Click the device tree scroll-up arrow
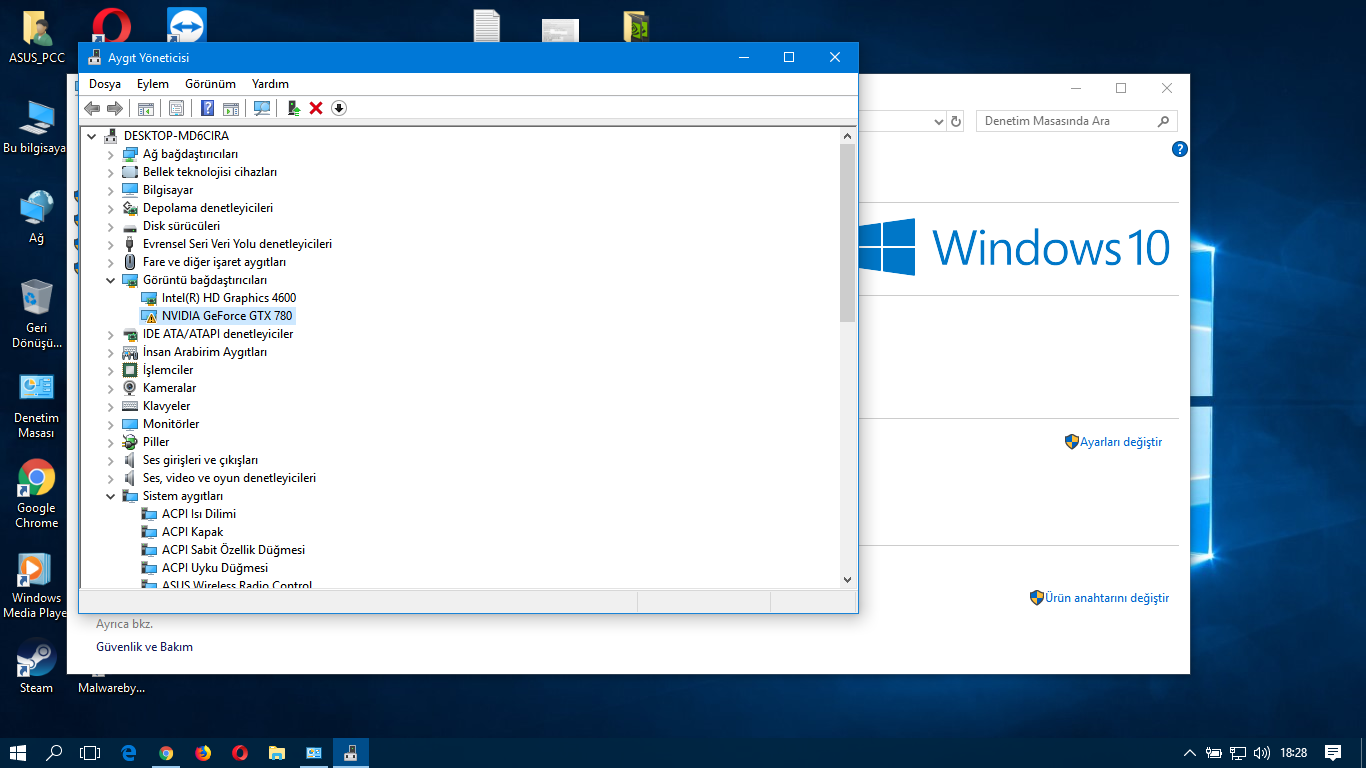 point(847,135)
